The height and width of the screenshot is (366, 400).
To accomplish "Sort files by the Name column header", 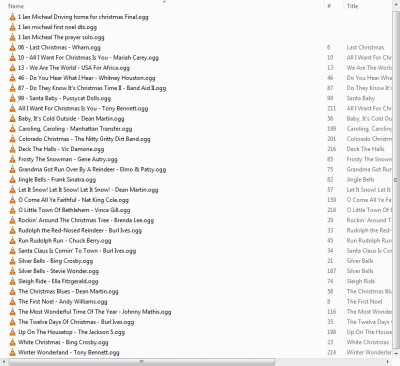I will point(16,6).
